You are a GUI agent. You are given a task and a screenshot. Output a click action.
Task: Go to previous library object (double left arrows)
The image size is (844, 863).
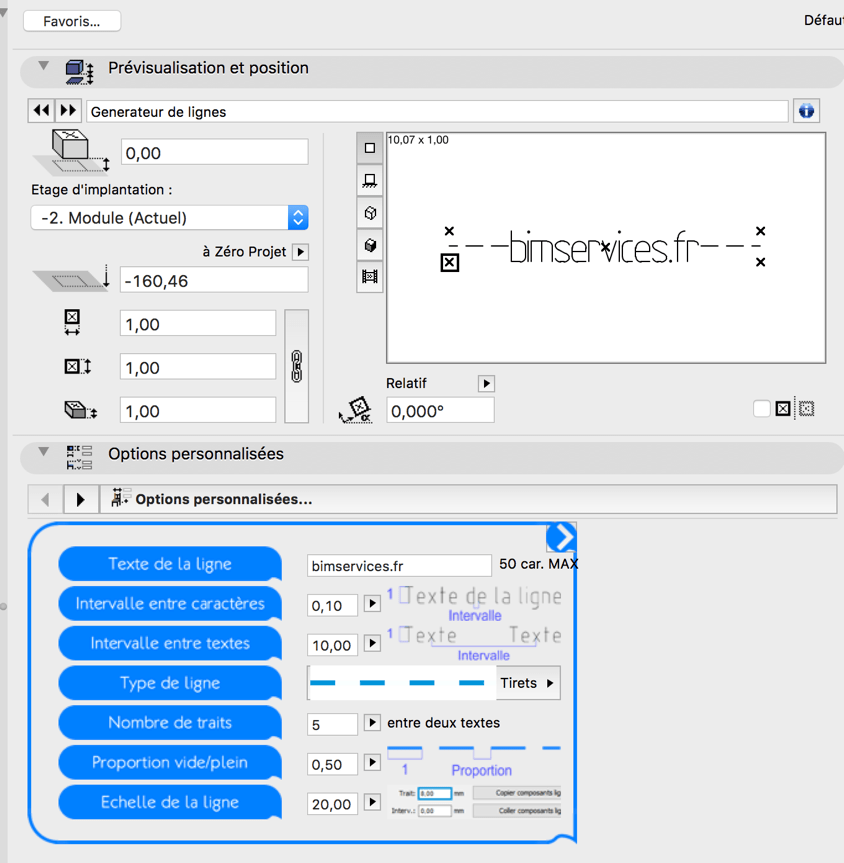[41, 111]
